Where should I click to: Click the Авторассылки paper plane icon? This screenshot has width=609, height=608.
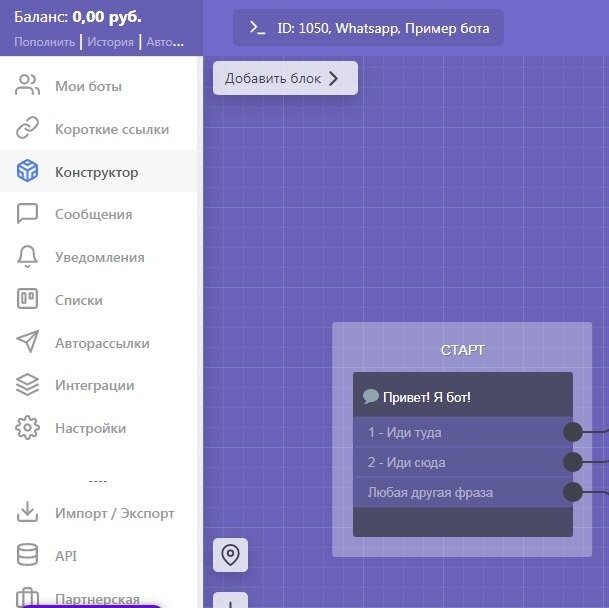(x=27, y=341)
